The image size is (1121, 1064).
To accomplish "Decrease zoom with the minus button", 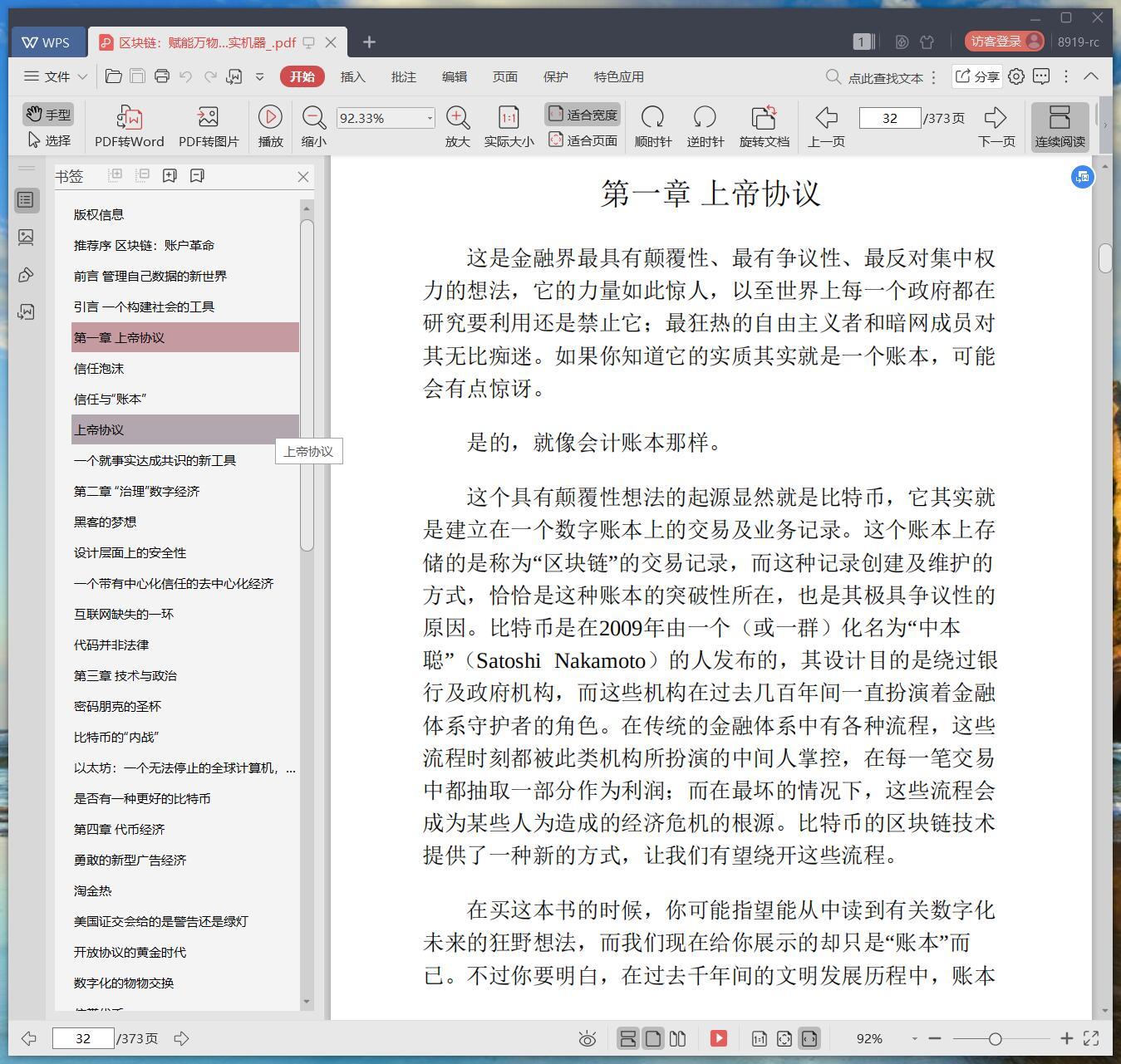I will [x=935, y=1038].
